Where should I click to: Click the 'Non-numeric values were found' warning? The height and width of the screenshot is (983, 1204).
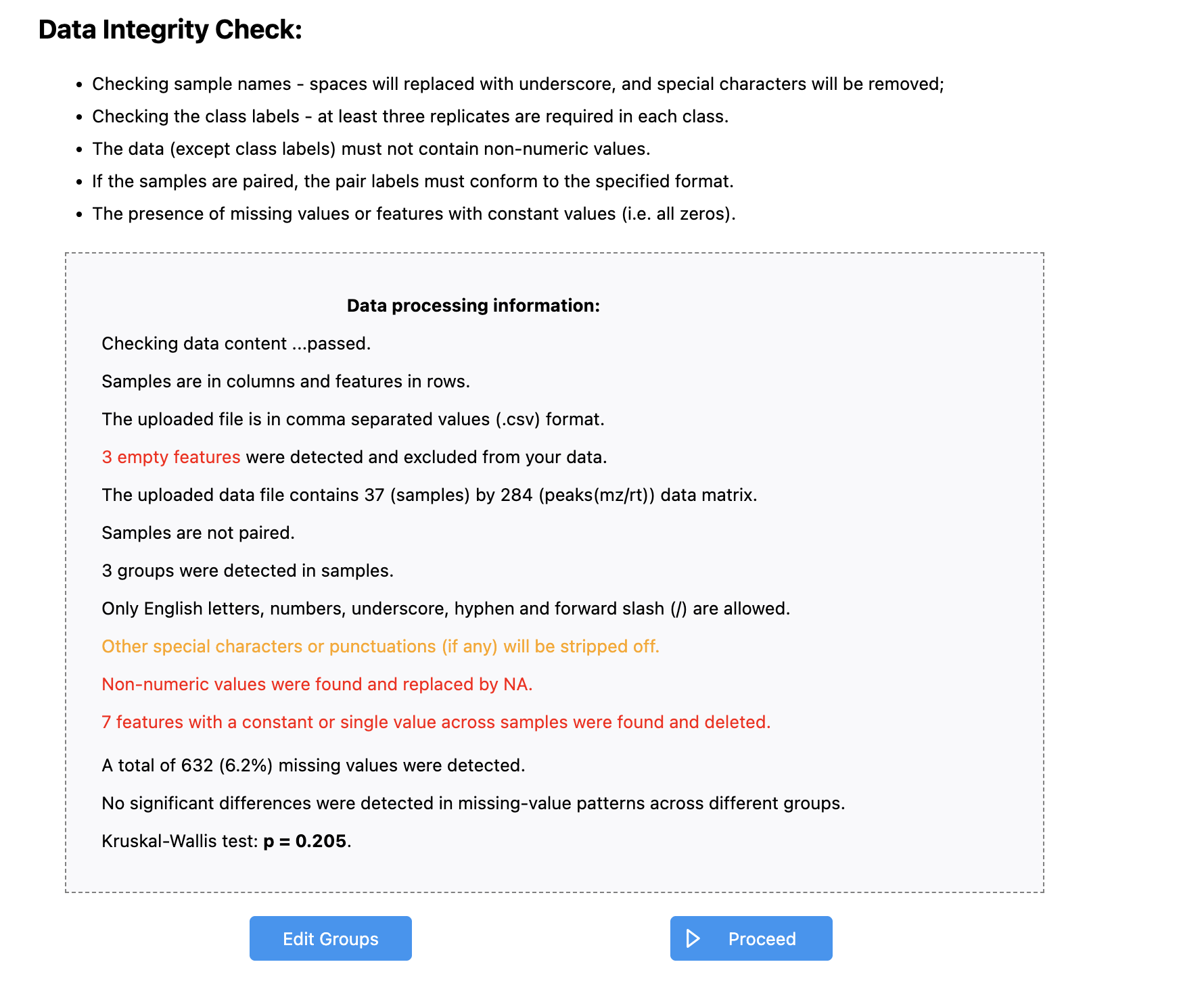pyautogui.click(x=317, y=684)
